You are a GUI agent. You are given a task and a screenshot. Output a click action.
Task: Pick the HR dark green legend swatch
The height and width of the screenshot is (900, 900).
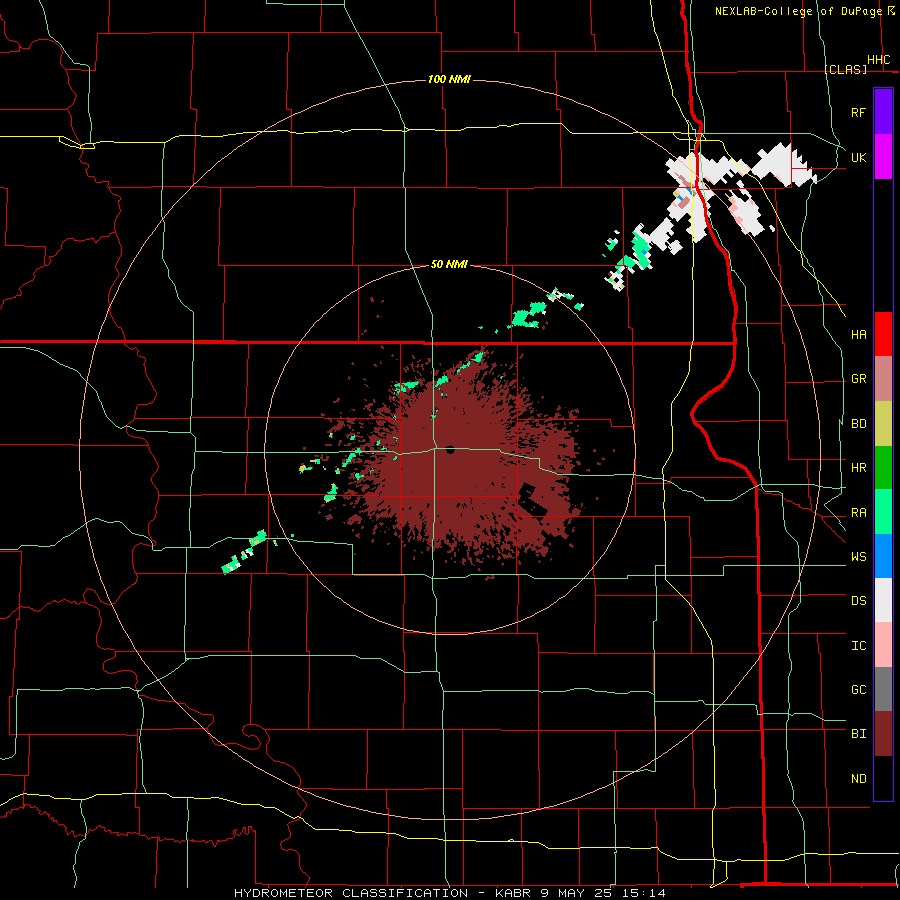[x=883, y=467]
